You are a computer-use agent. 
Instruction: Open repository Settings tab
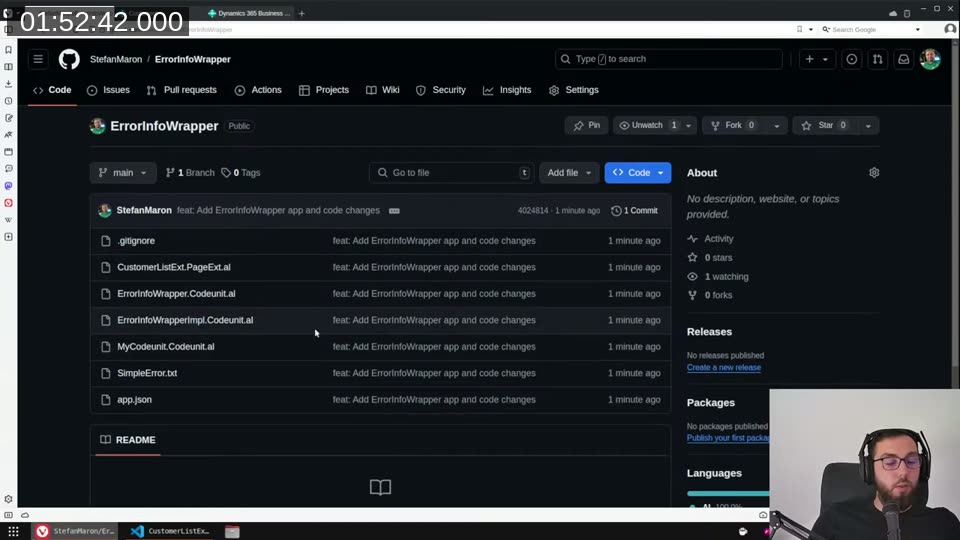574,90
